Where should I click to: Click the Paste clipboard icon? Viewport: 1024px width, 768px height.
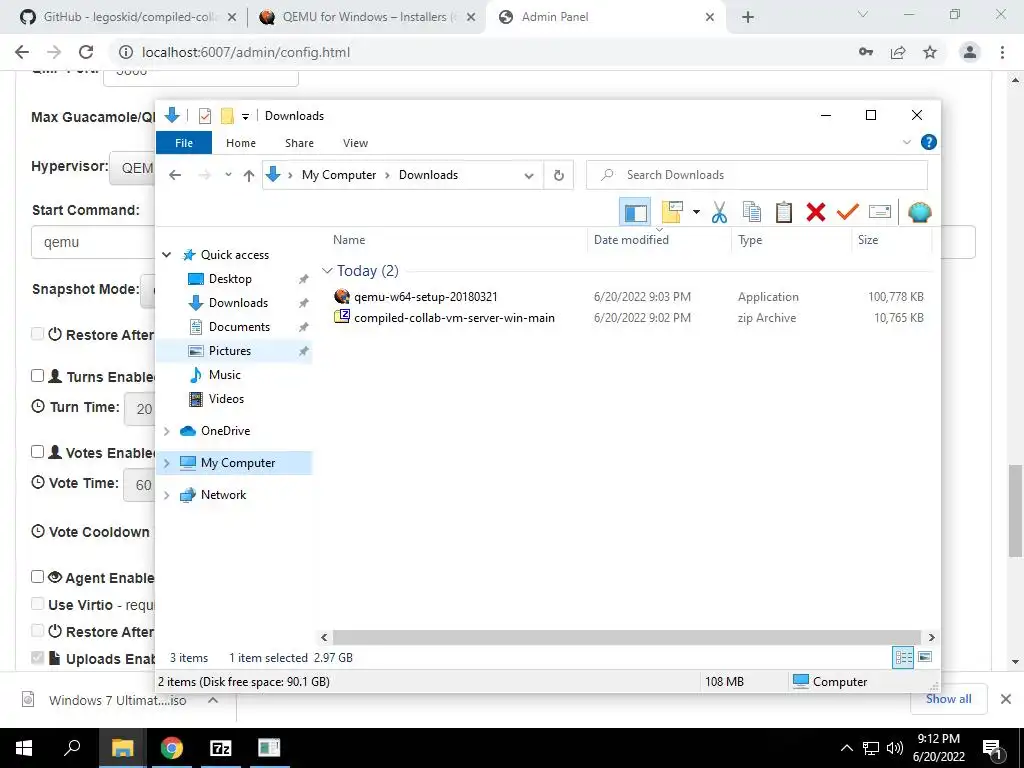pyautogui.click(x=784, y=212)
